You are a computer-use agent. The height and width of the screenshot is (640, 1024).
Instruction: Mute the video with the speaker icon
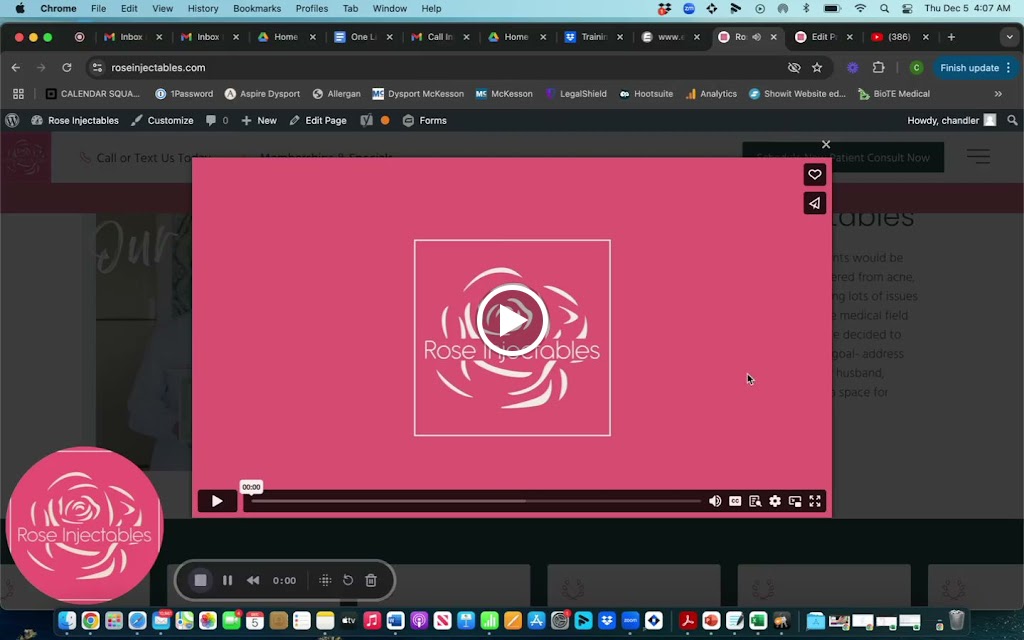715,501
